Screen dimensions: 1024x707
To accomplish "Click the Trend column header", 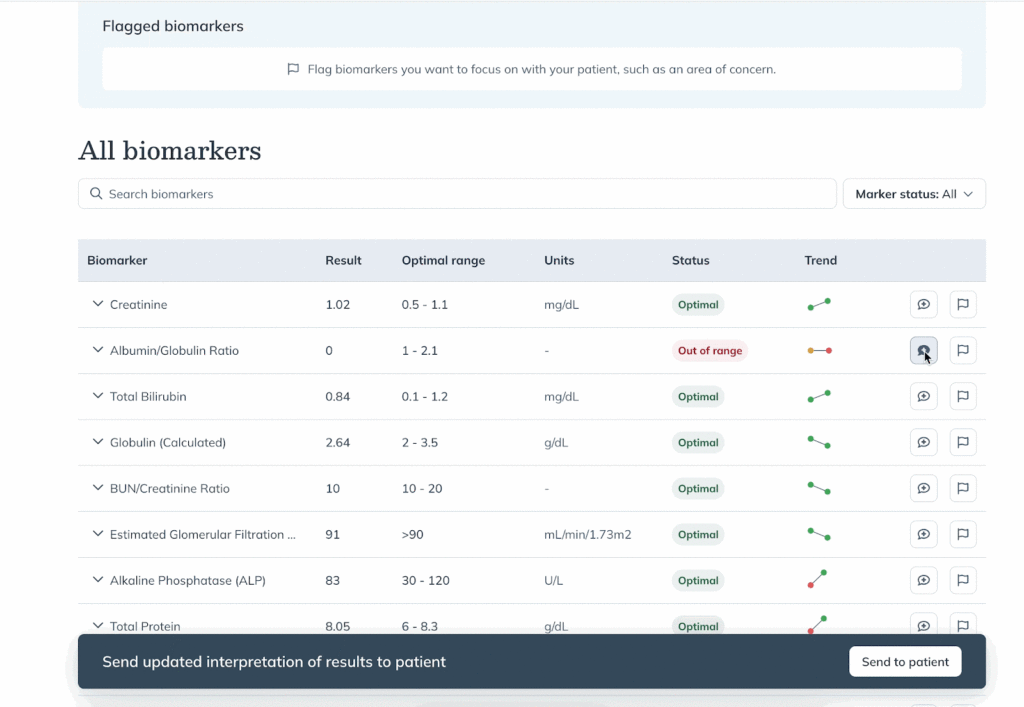I will [820, 260].
